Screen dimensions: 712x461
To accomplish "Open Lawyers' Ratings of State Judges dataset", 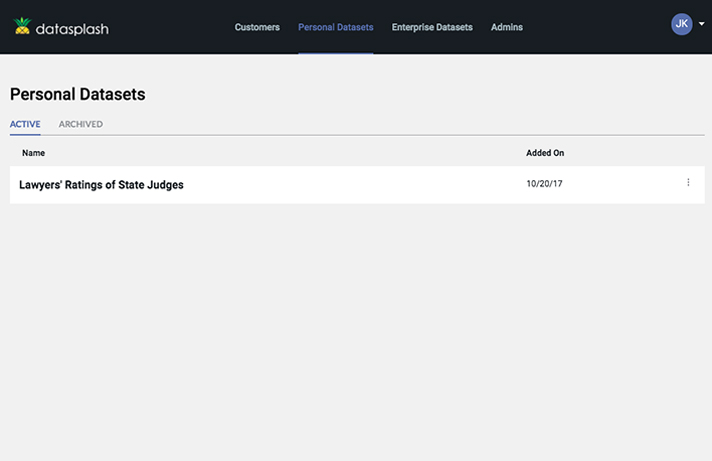I will pyautogui.click(x=101, y=184).
